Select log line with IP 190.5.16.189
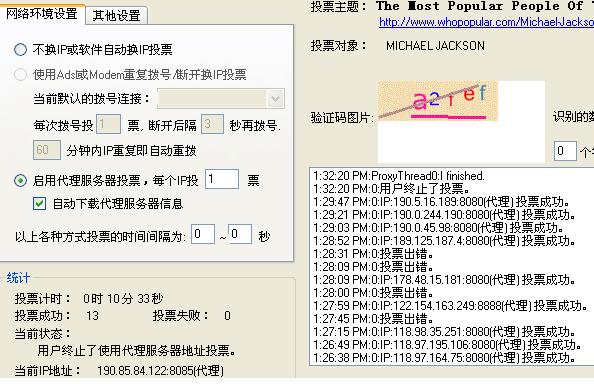The height and width of the screenshot is (384, 594). (442, 202)
